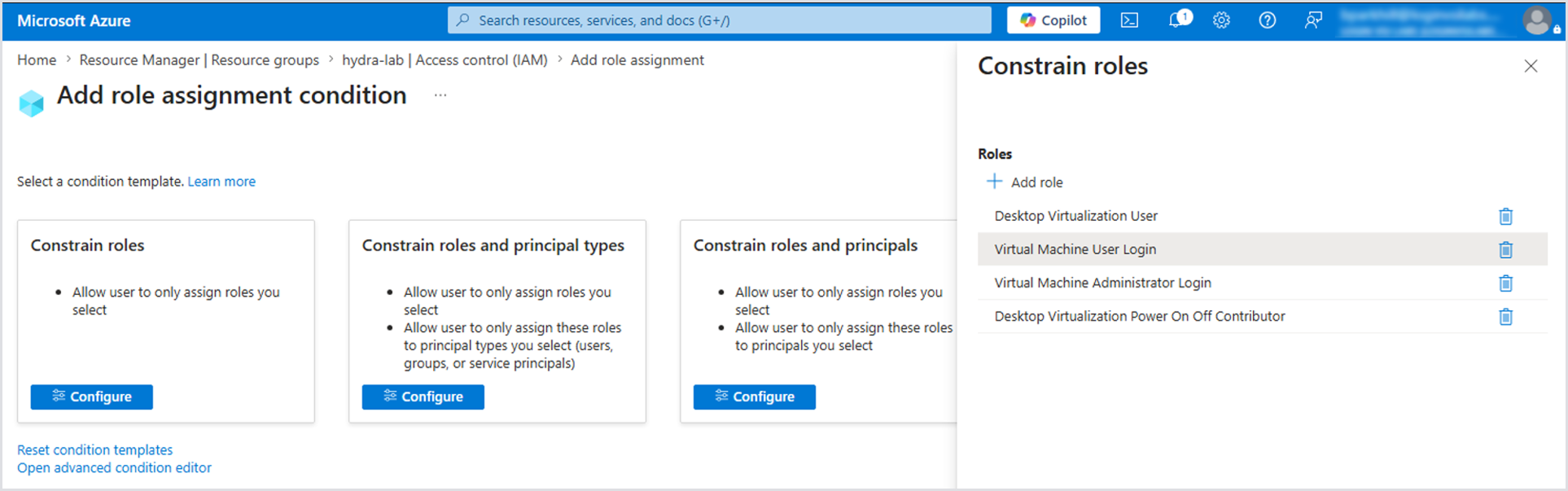Image resolution: width=1568 pixels, height=491 pixels.
Task: Click Constrain roles and principal types heading
Action: 493,245
